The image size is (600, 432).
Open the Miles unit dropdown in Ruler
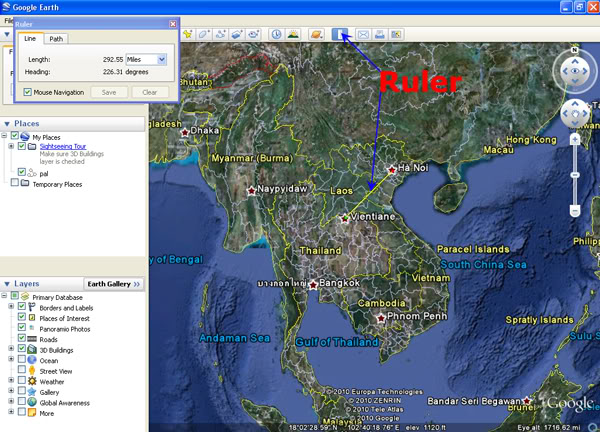(x=161, y=59)
